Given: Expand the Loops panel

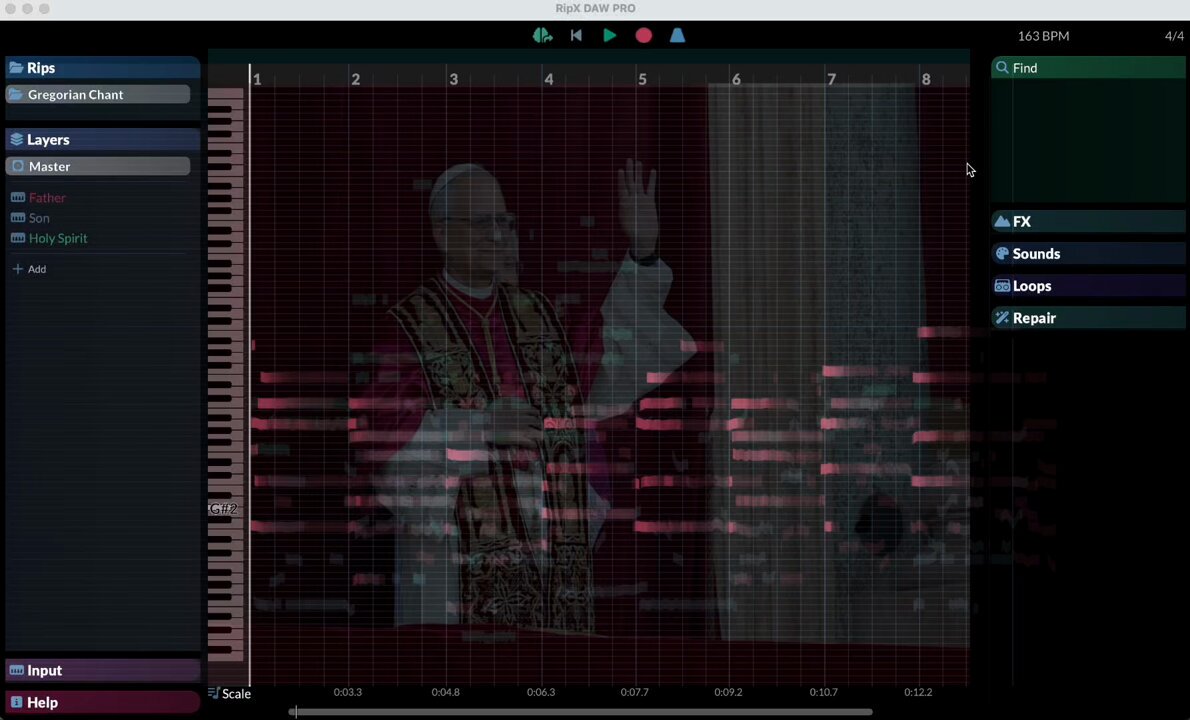Looking at the screenshot, I should click(x=1088, y=286).
